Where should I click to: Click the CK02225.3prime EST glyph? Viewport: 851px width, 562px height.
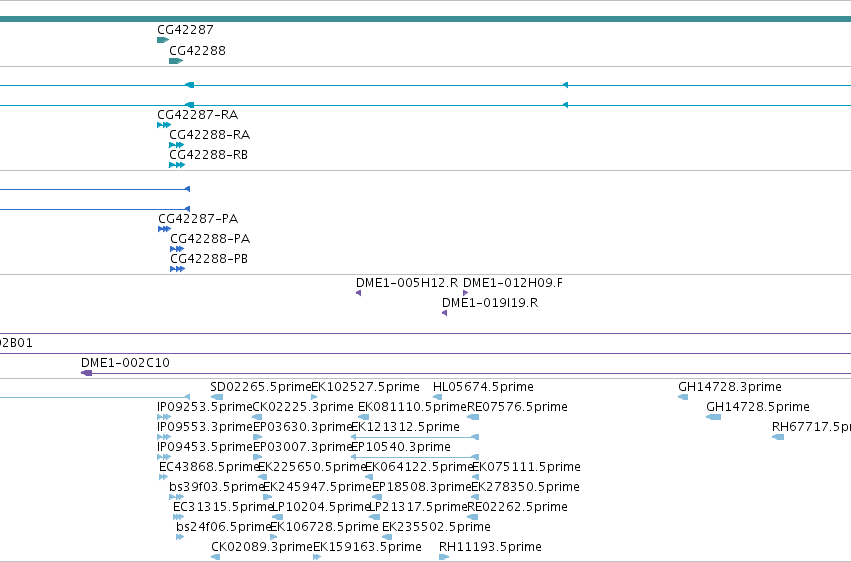[x=257, y=418]
